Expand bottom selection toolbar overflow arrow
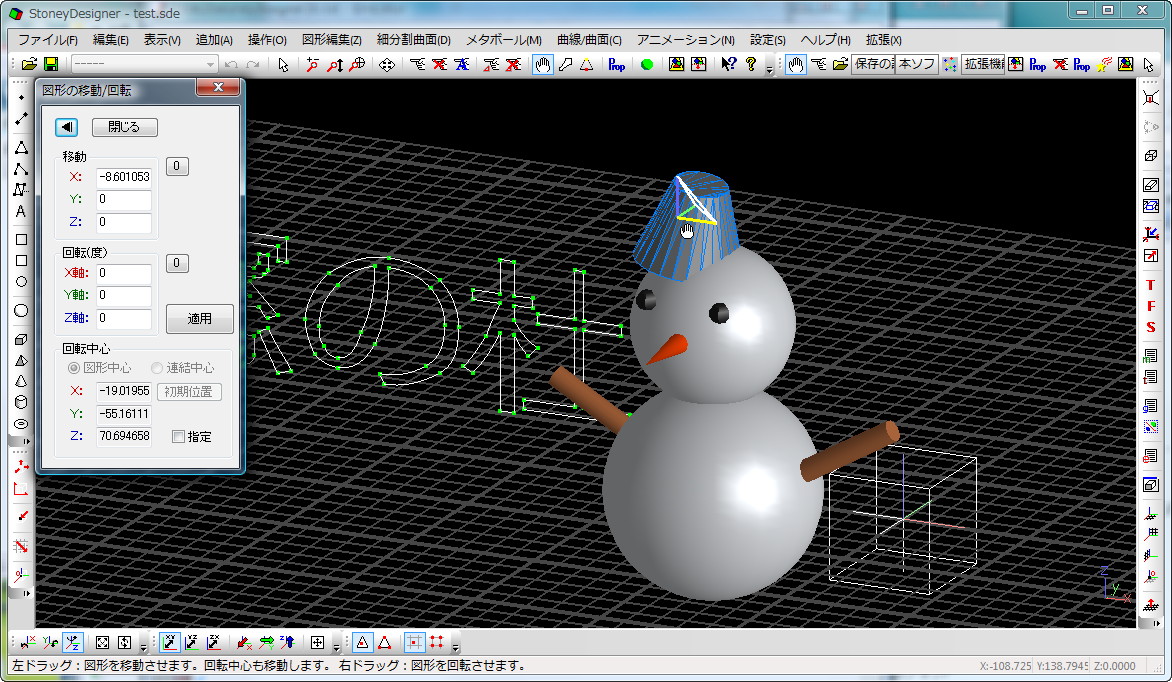This screenshot has height=682, width=1172. [455, 646]
